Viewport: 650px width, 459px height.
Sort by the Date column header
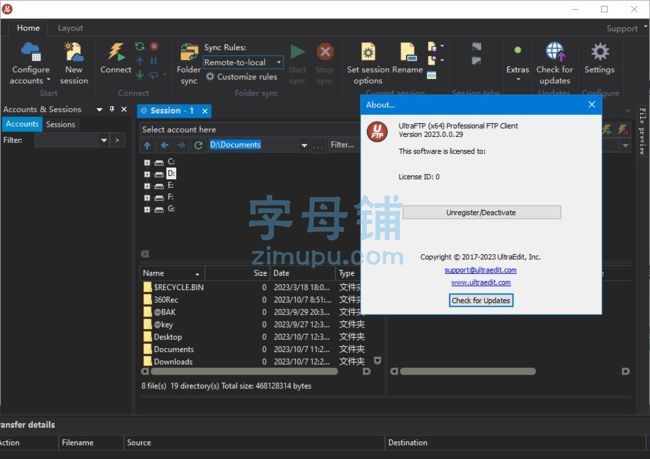click(303, 273)
